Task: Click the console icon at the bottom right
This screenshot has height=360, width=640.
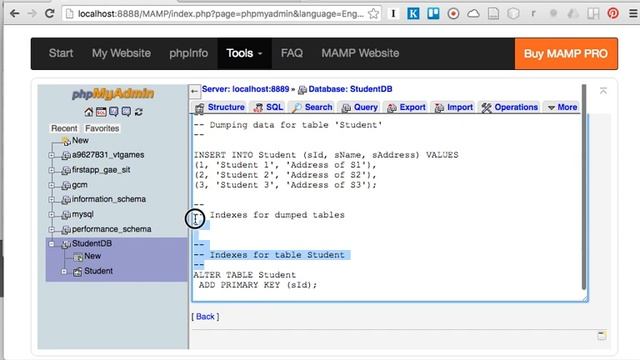Action: coord(602,336)
